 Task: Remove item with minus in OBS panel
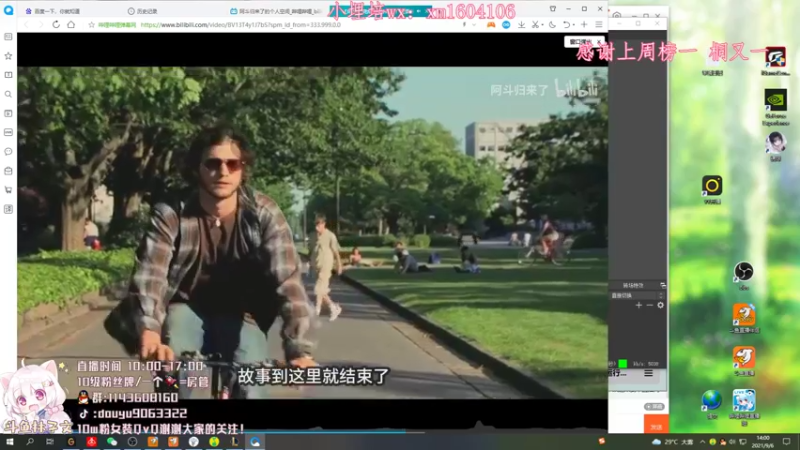[649, 305]
